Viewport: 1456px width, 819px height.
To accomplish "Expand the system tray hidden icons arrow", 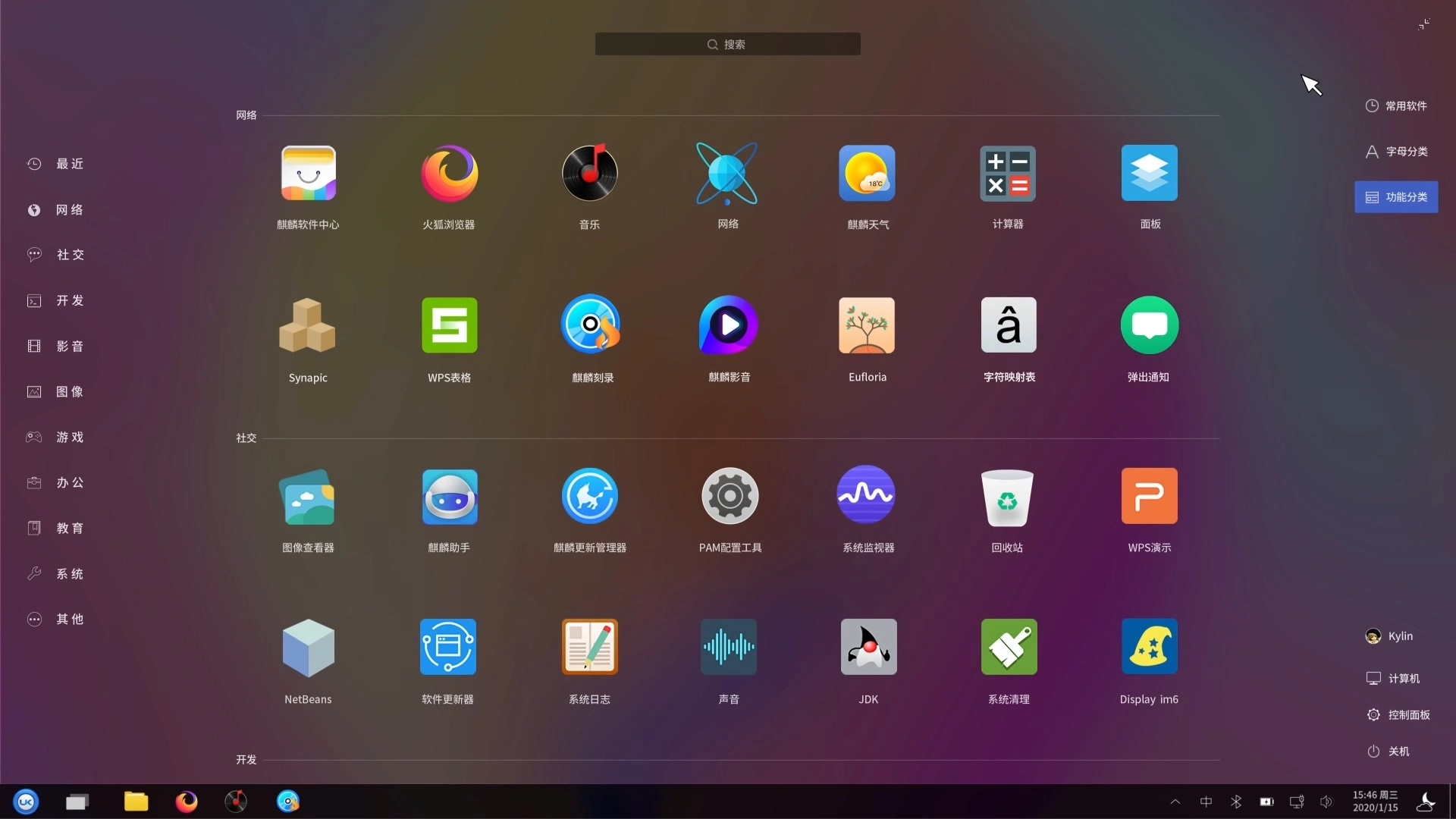I will (x=1175, y=802).
